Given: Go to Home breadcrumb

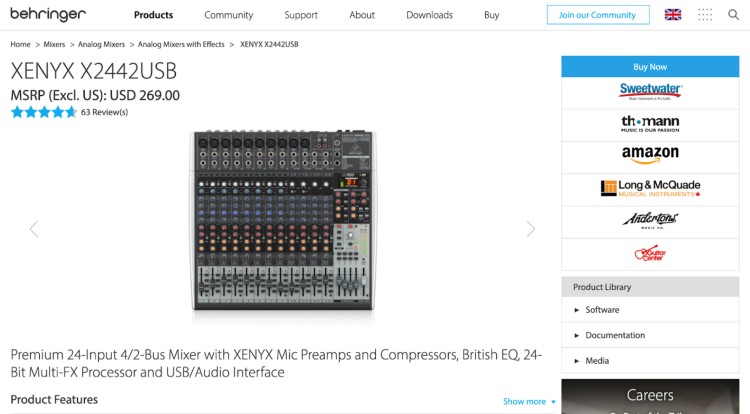Looking at the screenshot, I should click(x=21, y=44).
